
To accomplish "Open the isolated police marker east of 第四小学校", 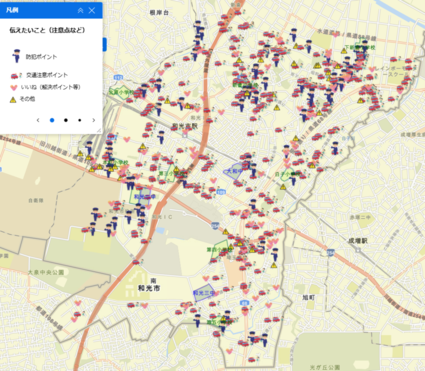I will [x=274, y=254].
